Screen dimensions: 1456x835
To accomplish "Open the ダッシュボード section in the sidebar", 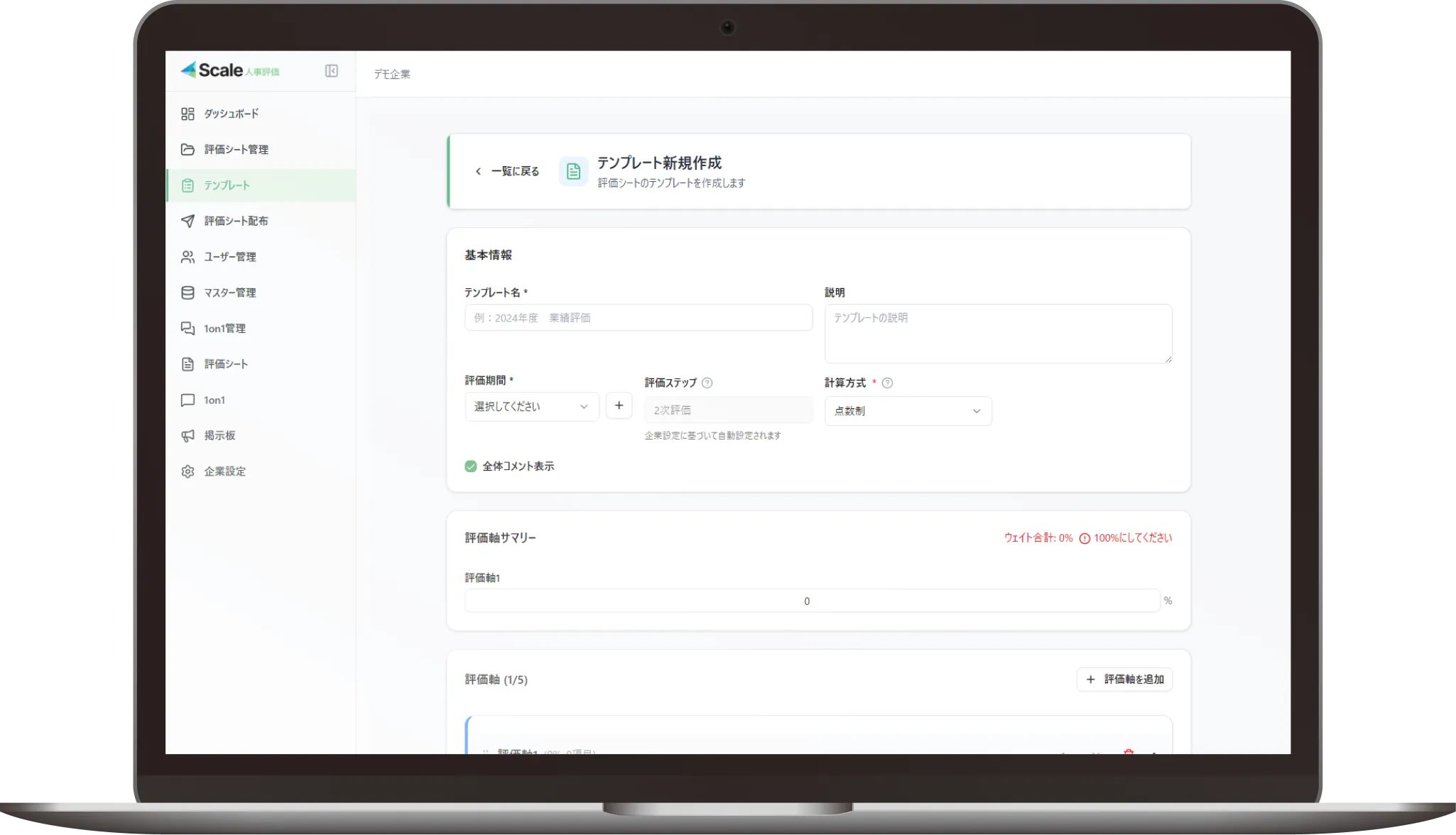I will point(230,114).
